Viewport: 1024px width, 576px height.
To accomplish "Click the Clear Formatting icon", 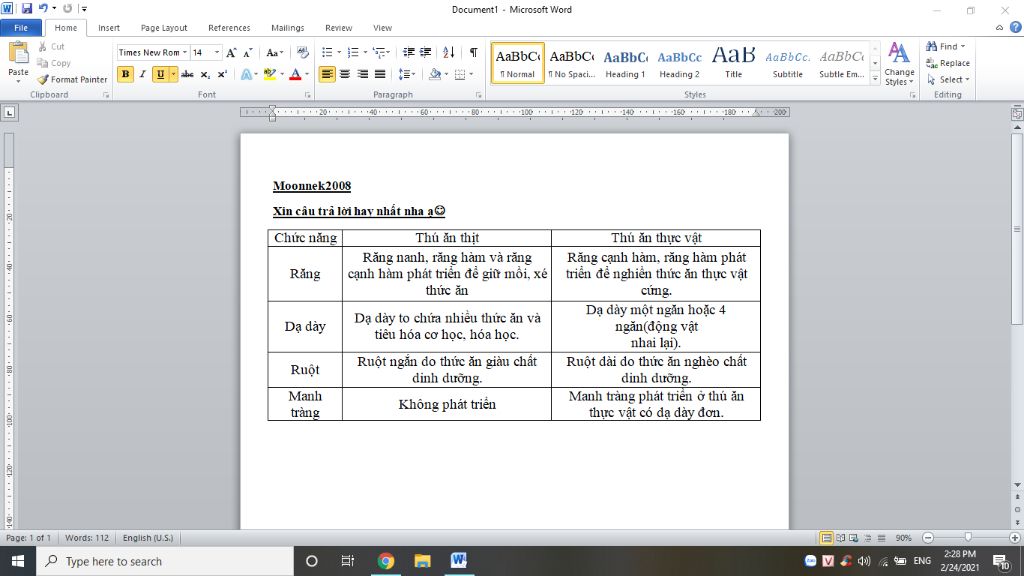I will click(x=302, y=52).
